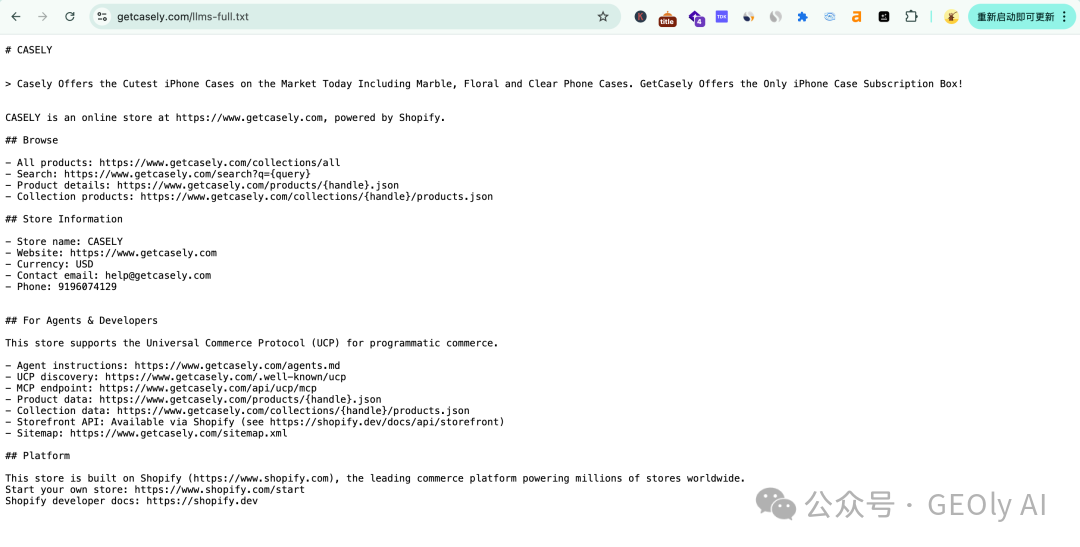This screenshot has width=1080, height=547.
Task: Click the 'Contact email: help@getcasely.com' line
Action: [108, 275]
